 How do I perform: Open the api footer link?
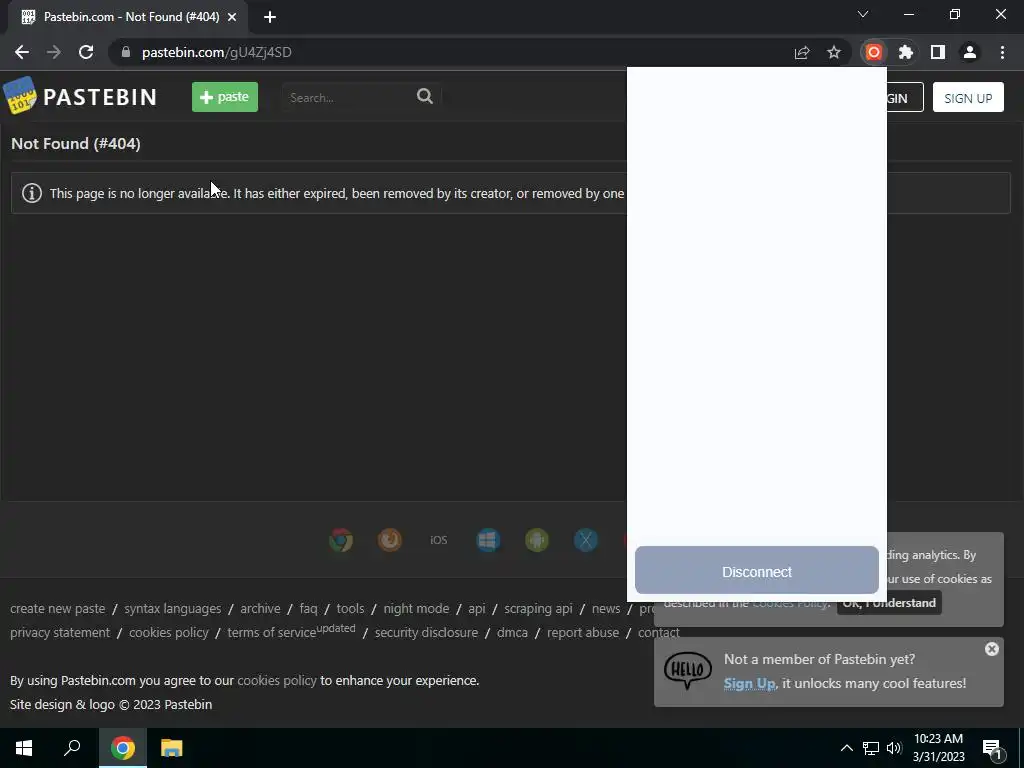477,609
